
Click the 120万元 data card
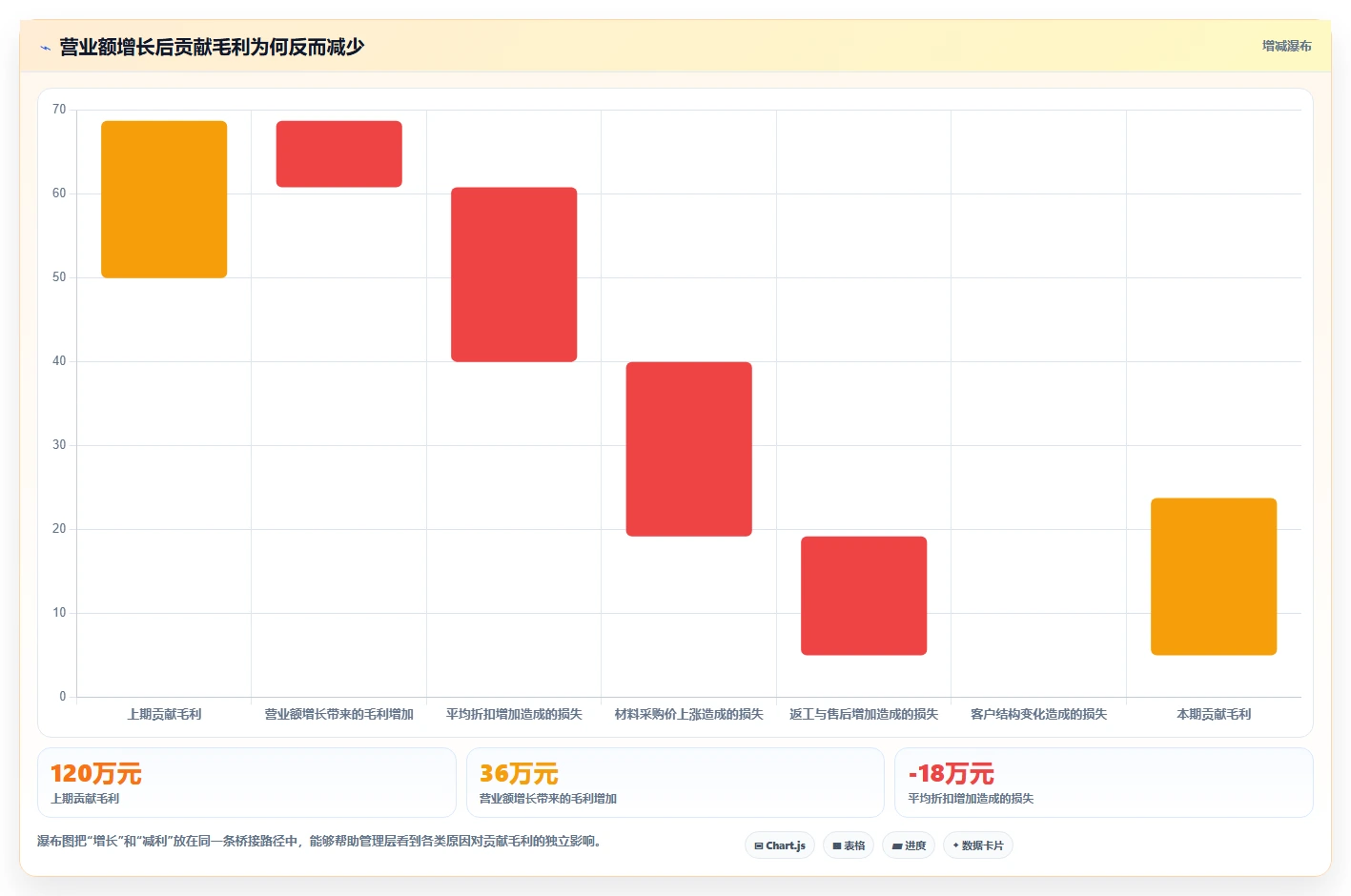click(x=247, y=783)
